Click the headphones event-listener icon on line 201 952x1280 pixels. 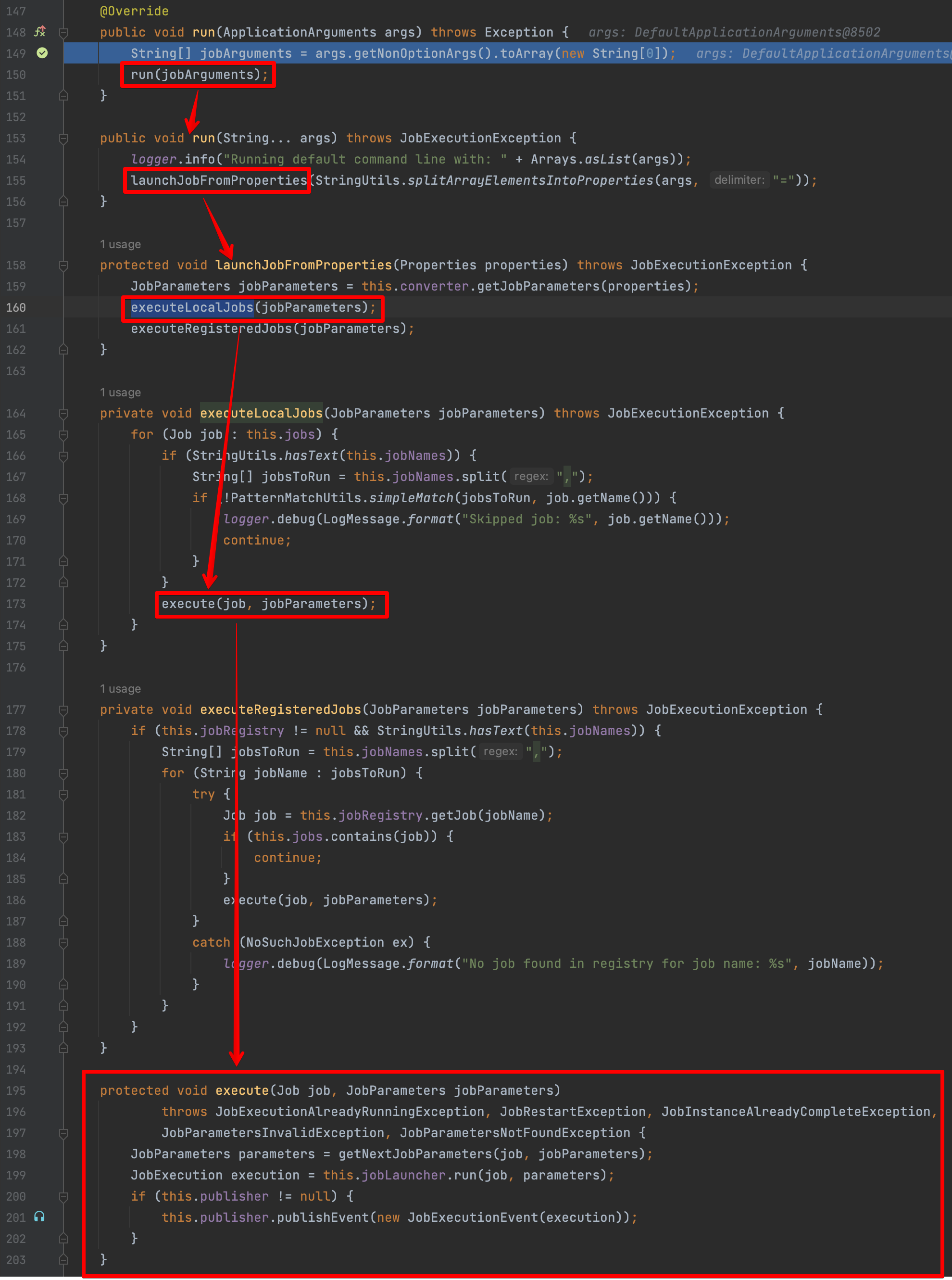(x=39, y=1217)
